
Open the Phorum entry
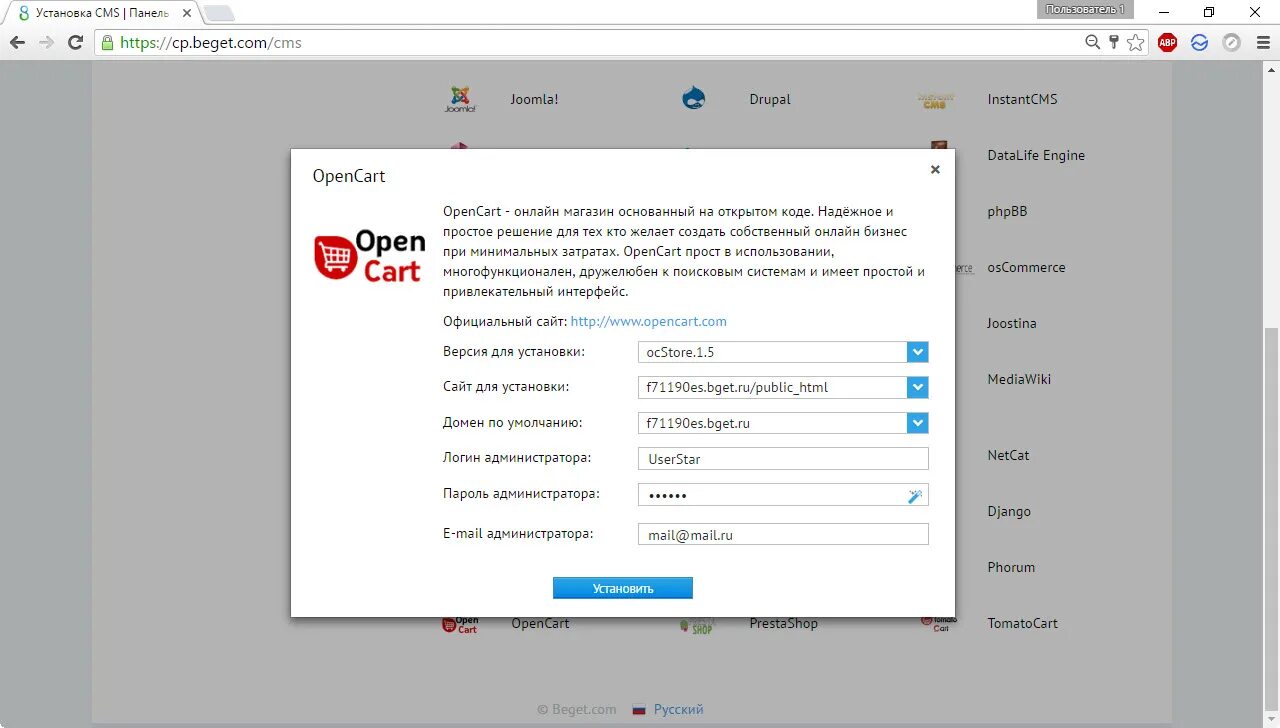point(1011,567)
